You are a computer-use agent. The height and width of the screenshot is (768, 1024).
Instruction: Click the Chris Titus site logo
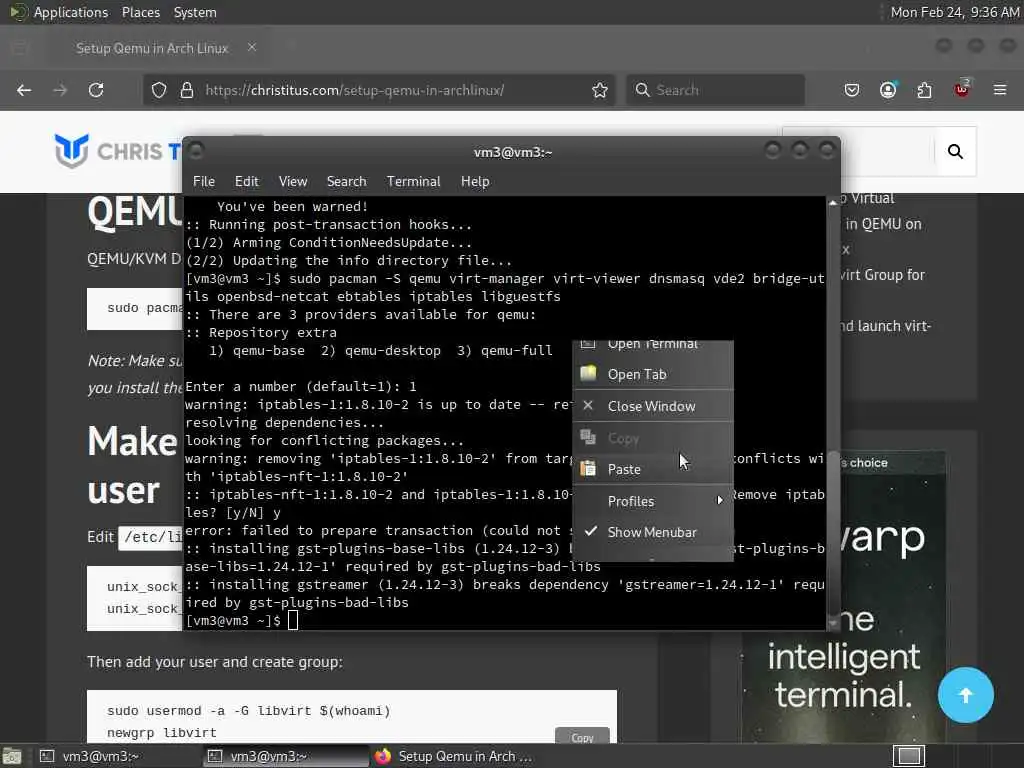118,151
